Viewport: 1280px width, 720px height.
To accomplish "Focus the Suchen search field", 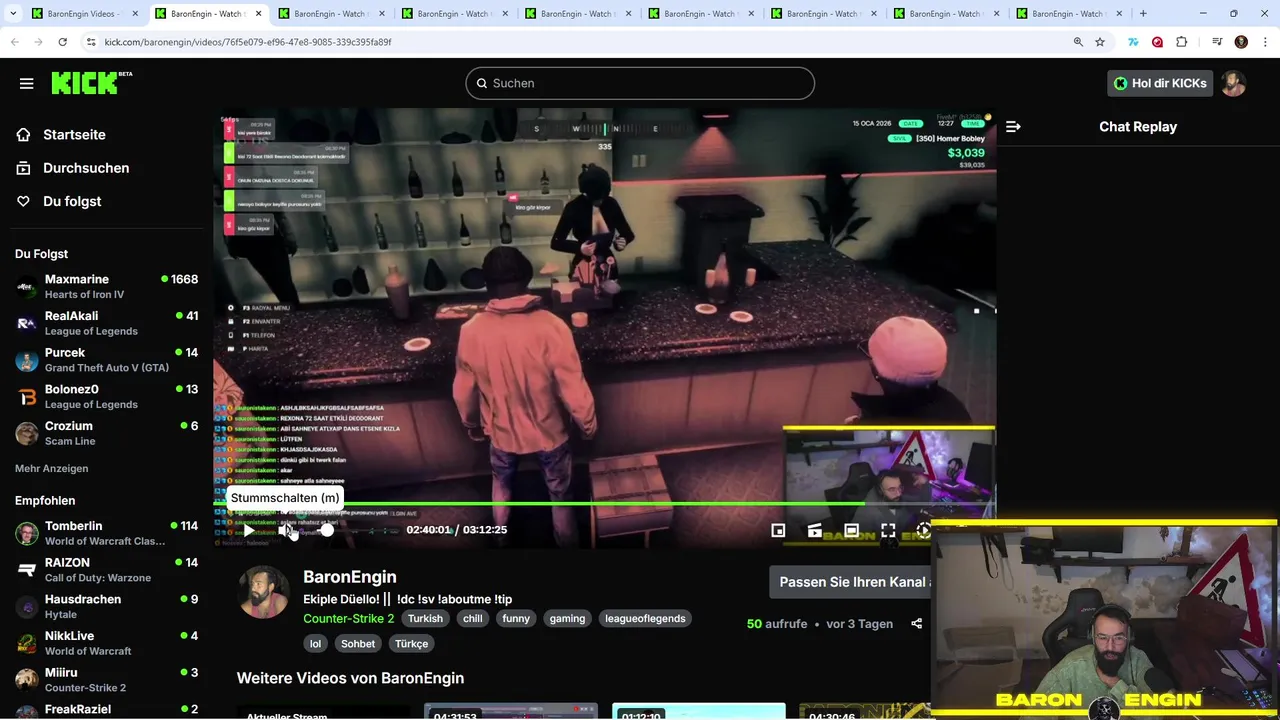I will click(640, 83).
